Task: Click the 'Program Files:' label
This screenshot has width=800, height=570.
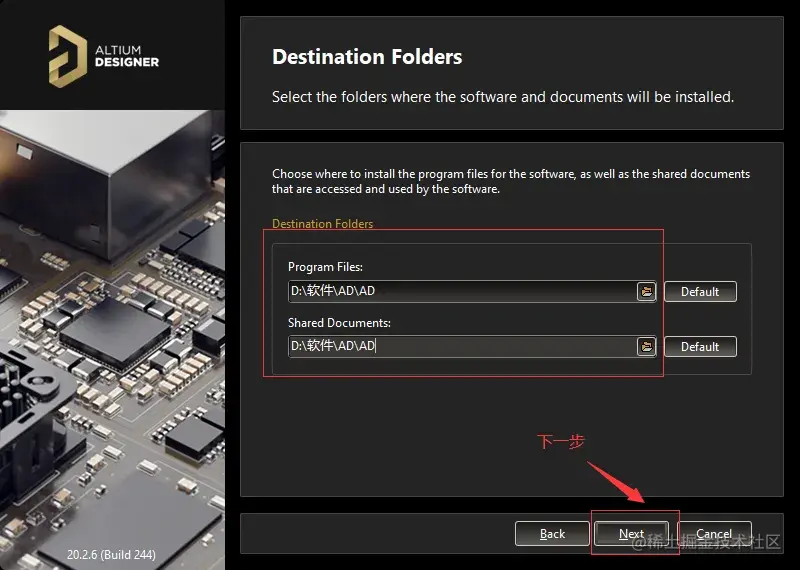Action: point(326,267)
